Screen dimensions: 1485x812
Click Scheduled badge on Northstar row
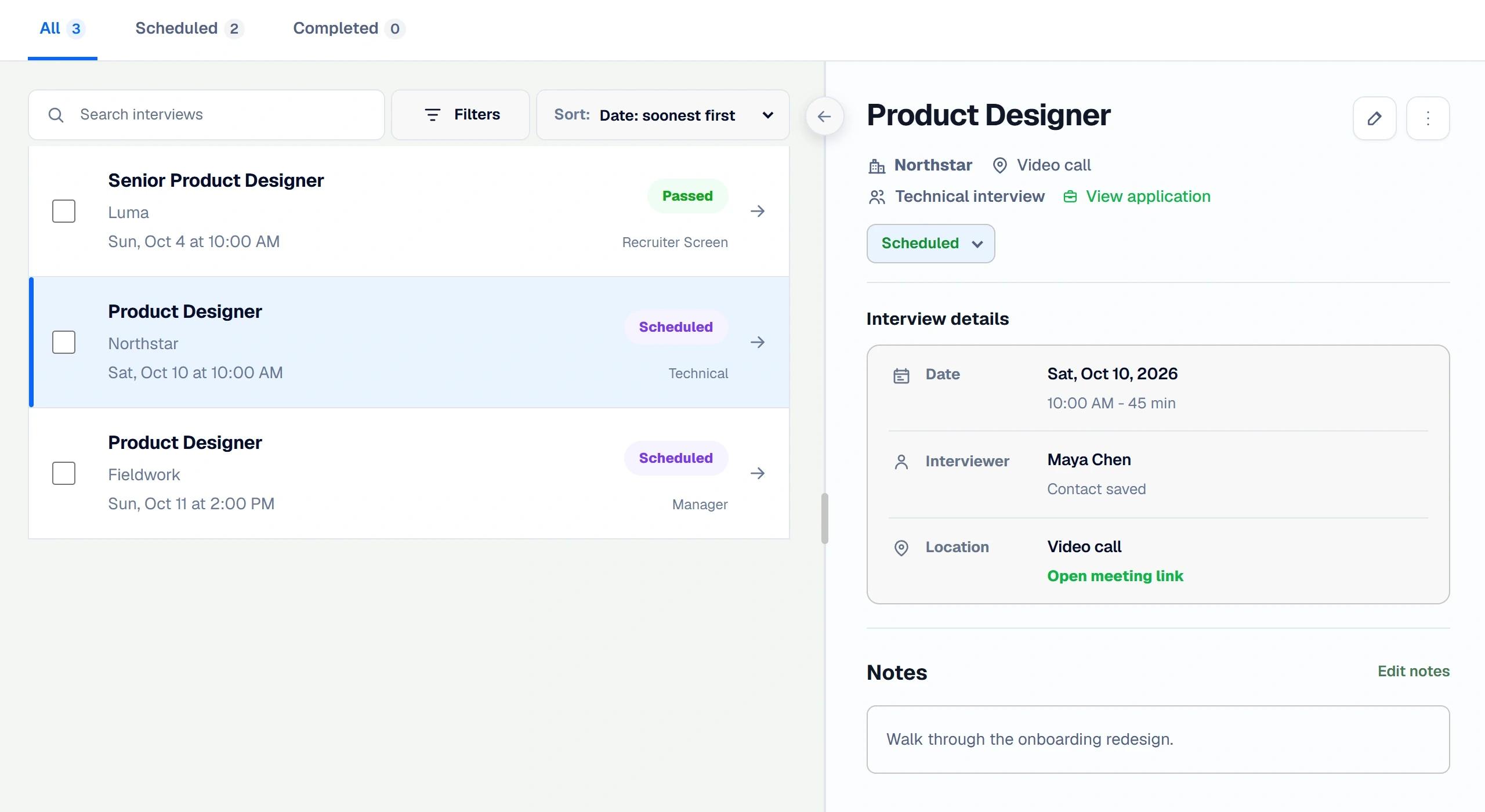click(x=676, y=327)
